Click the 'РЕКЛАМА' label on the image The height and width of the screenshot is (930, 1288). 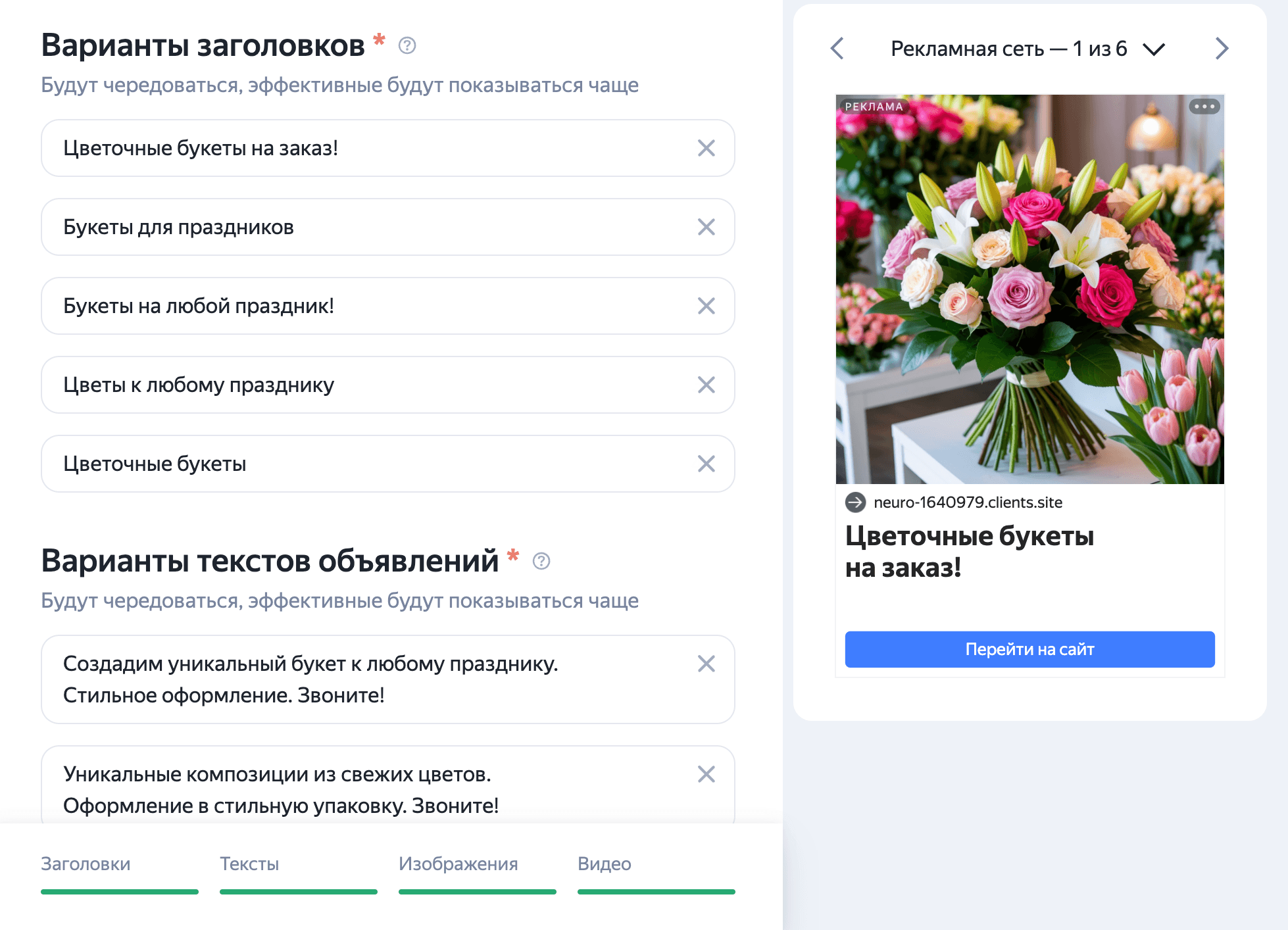(x=874, y=107)
